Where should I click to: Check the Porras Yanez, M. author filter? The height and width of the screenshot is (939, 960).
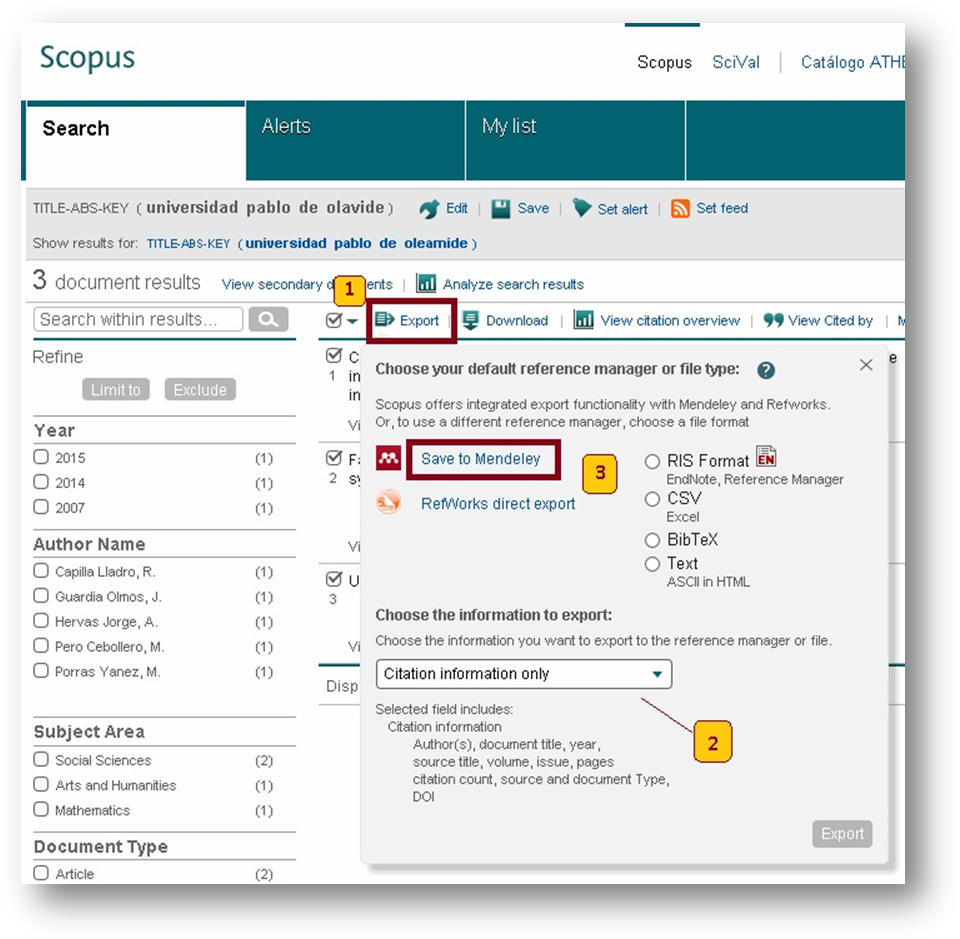(41, 670)
